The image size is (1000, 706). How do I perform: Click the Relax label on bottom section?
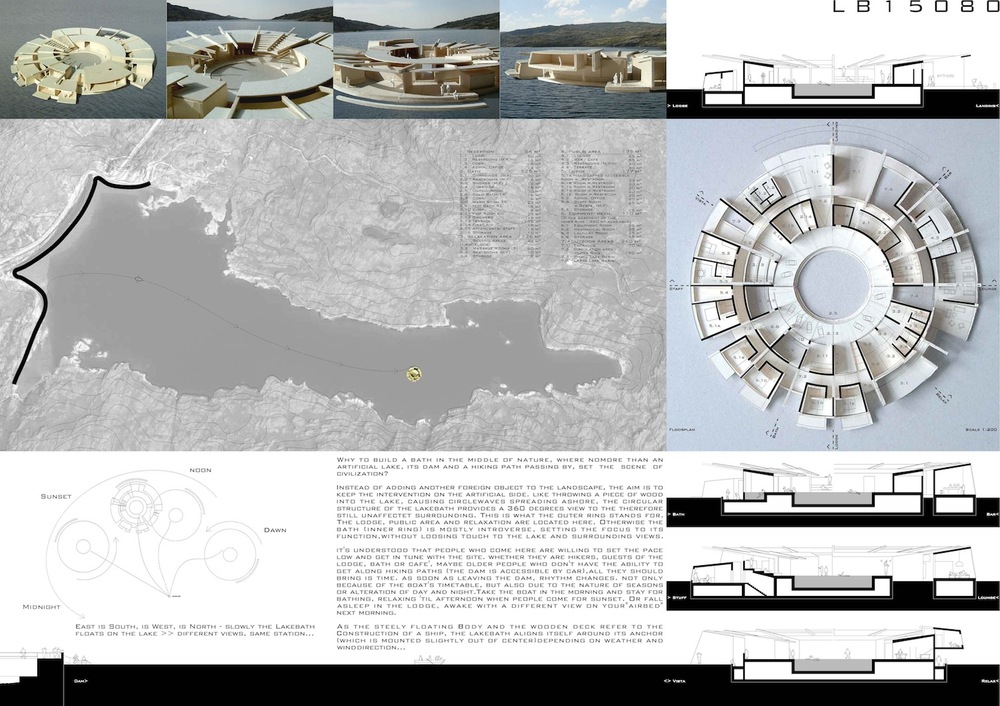(x=986, y=680)
